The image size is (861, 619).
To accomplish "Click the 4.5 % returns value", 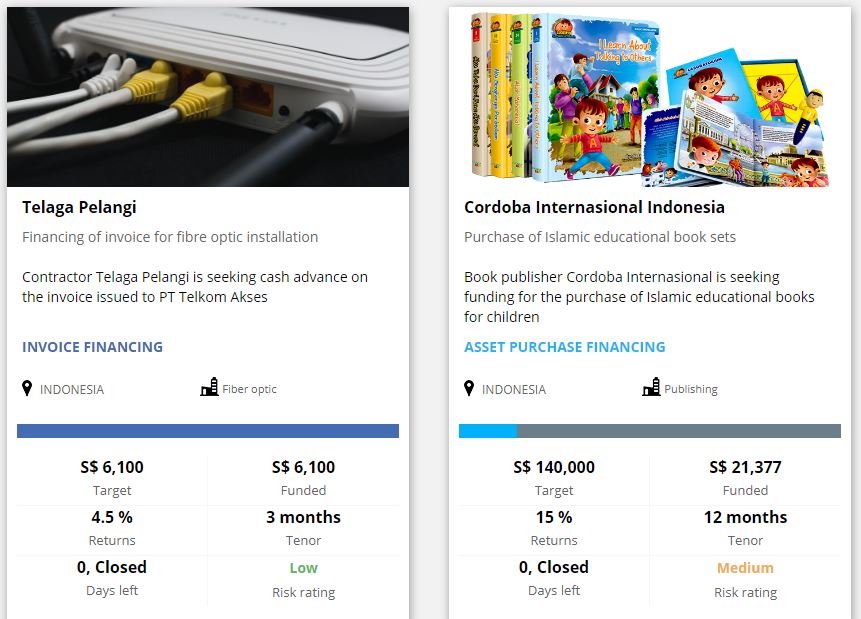I will click(112, 517).
